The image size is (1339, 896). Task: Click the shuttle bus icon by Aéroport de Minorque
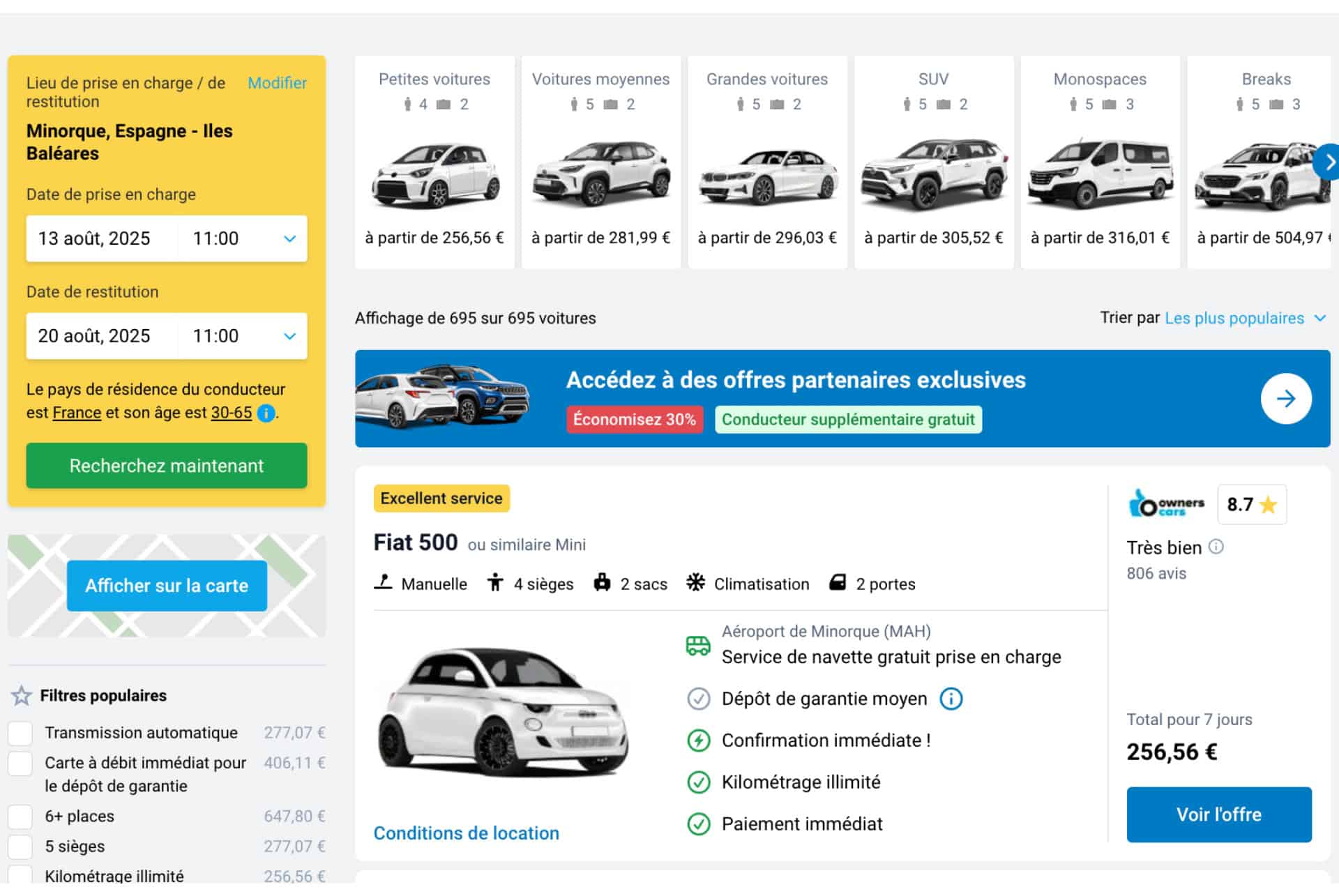(x=698, y=645)
